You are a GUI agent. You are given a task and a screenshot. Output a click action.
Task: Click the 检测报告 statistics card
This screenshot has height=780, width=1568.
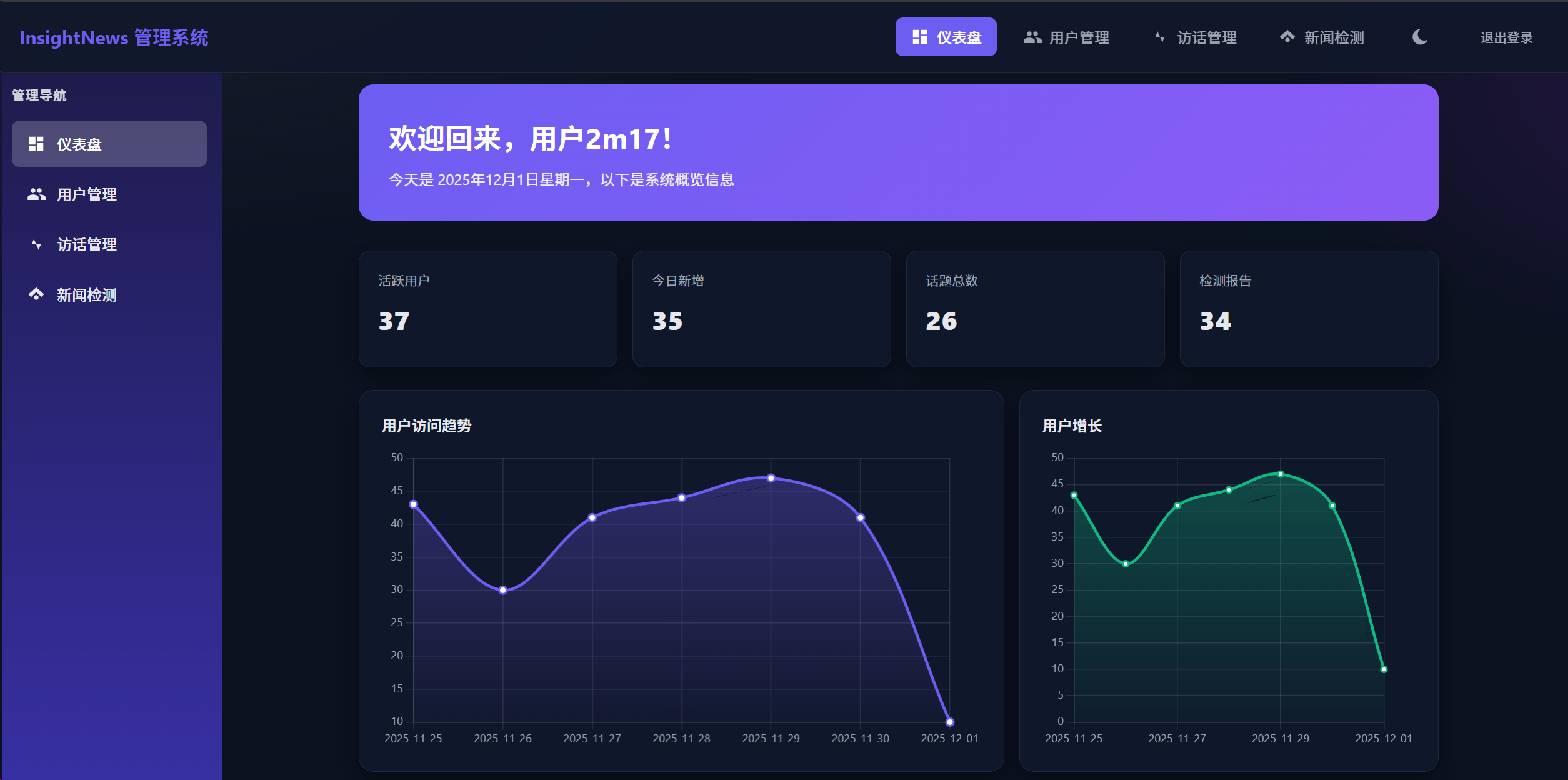tap(1309, 309)
